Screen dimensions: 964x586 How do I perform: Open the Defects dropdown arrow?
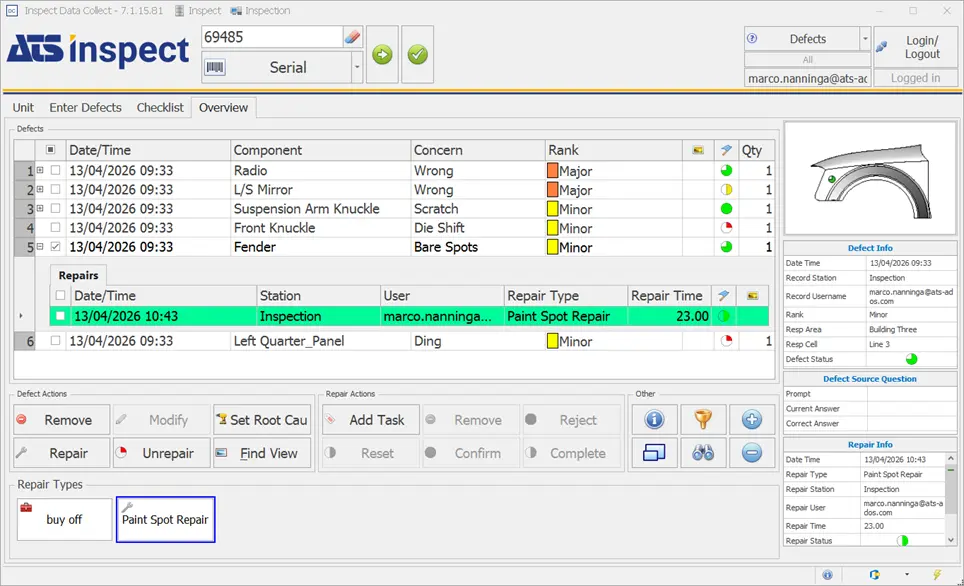click(x=864, y=39)
